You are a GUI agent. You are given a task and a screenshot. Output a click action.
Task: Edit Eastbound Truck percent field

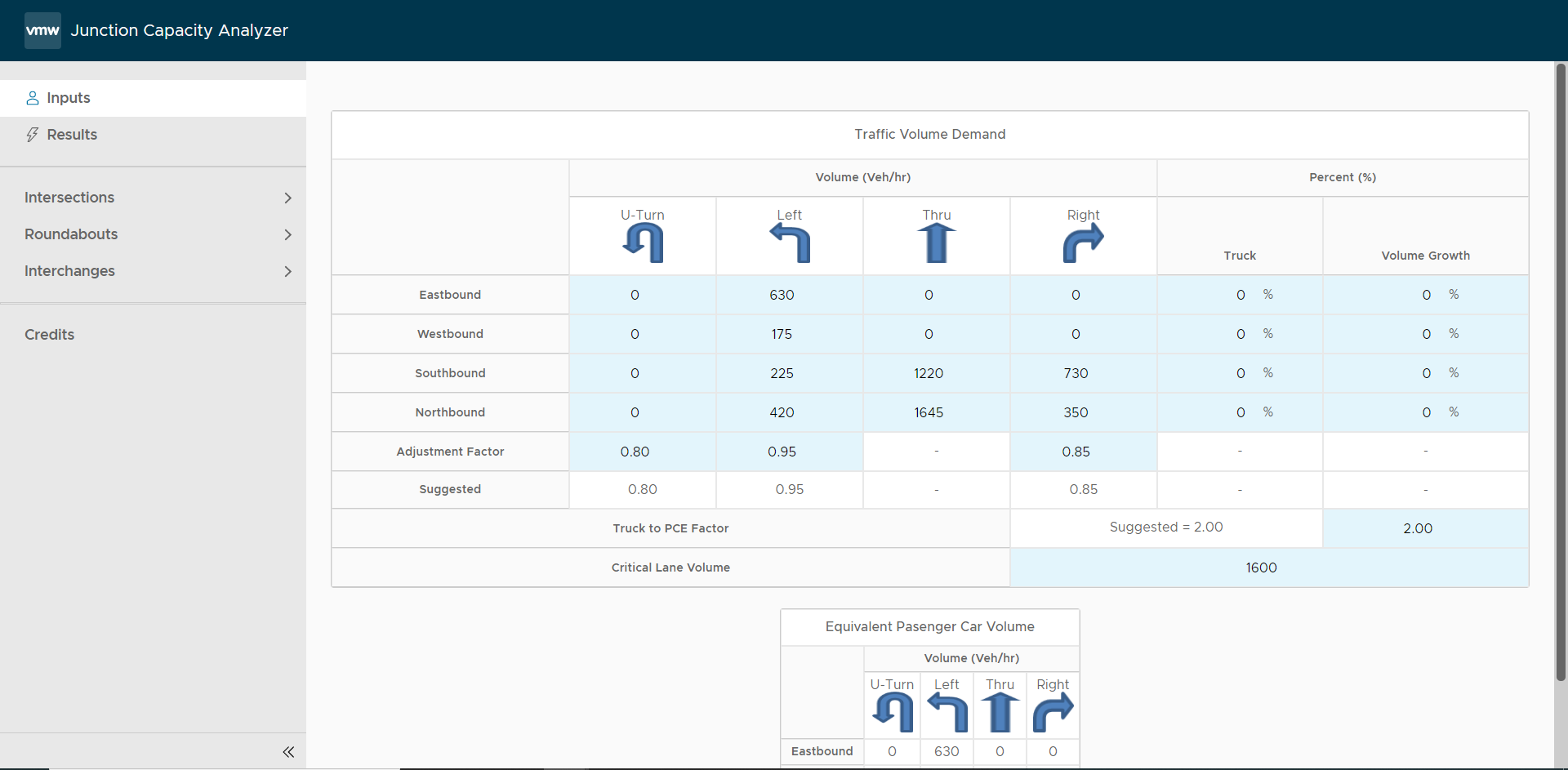pos(1241,295)
